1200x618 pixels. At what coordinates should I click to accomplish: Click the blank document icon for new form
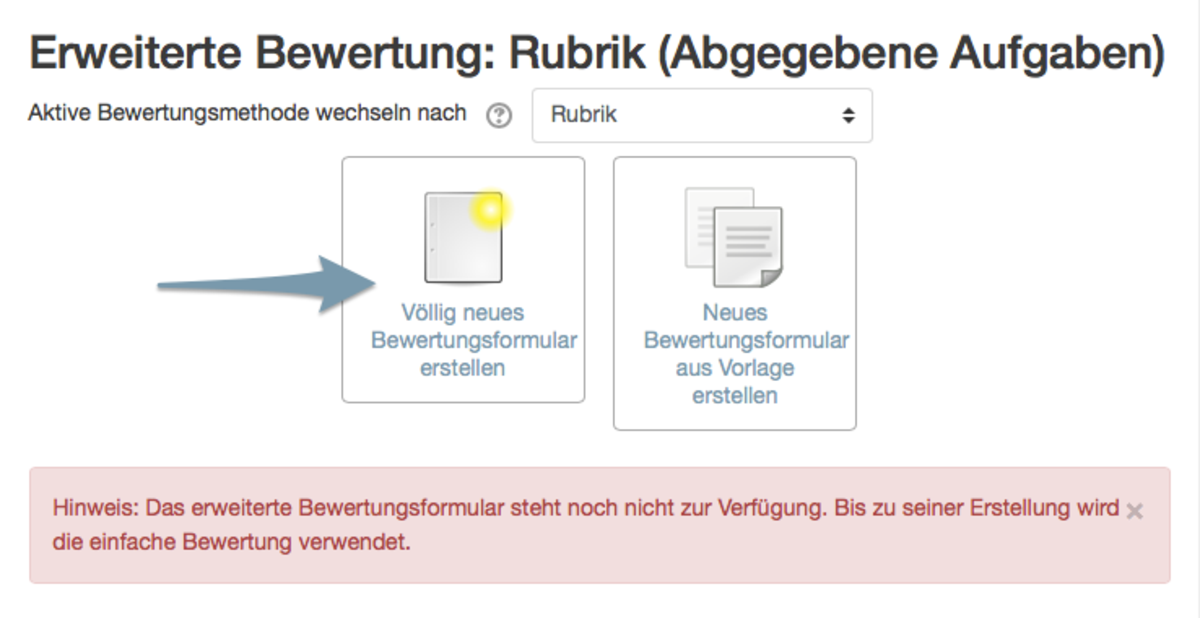pyautogui.click(x=463, y=237)
